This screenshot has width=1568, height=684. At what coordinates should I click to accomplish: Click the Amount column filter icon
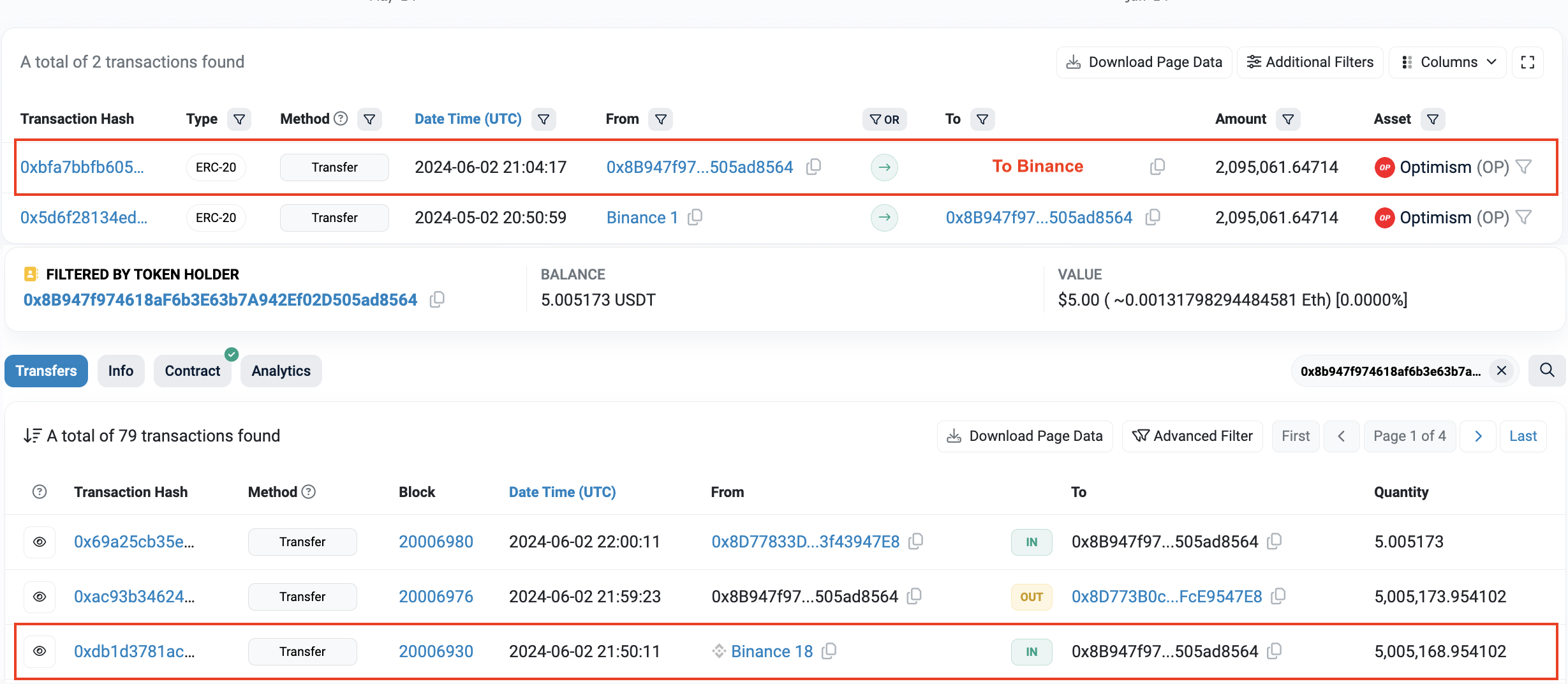tap(1288, 119)
